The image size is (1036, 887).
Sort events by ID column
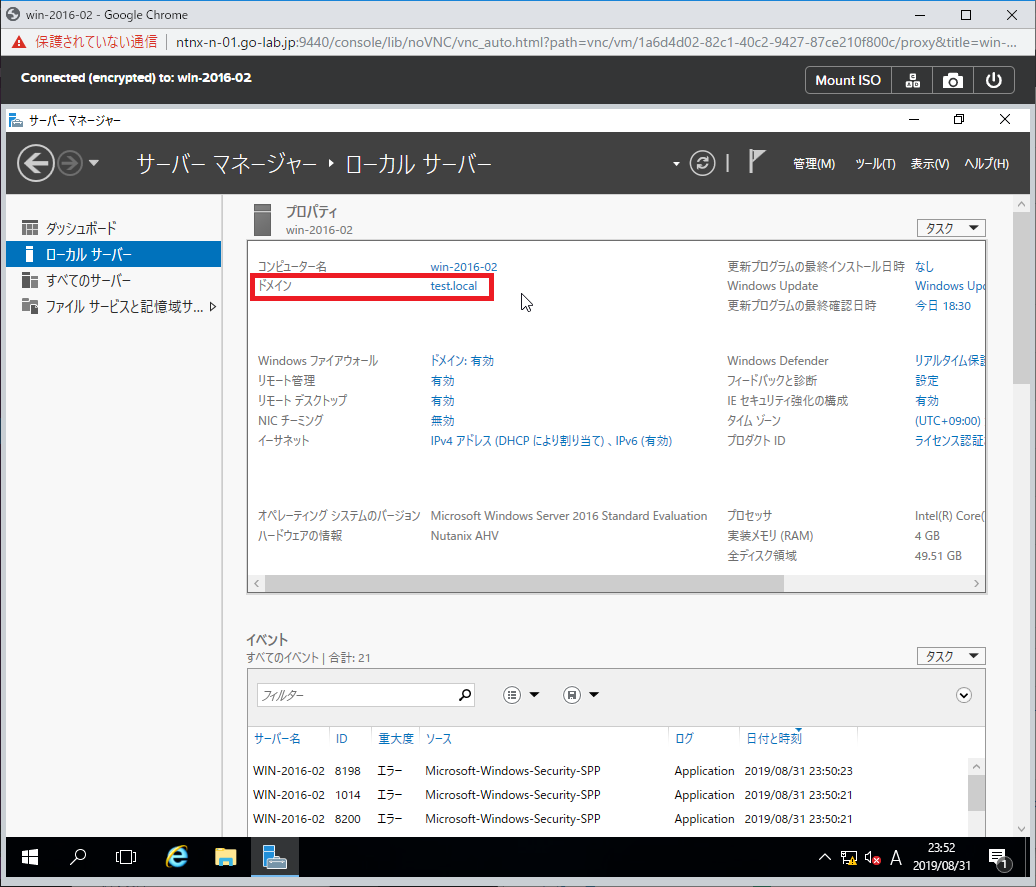(342, 738)
